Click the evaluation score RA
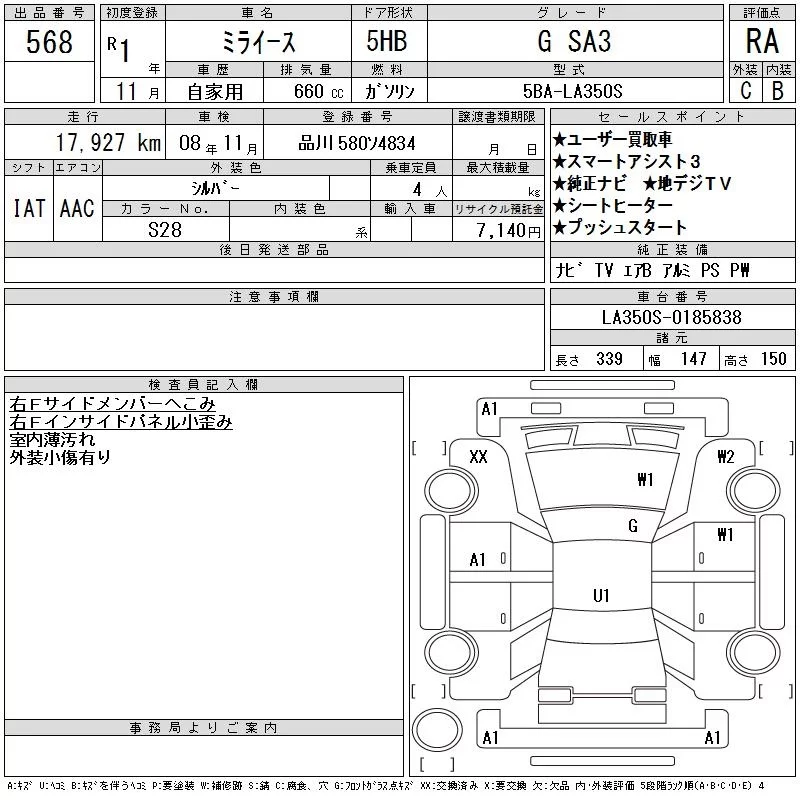Viewport: 800px width, 800px height. (762, 41)
